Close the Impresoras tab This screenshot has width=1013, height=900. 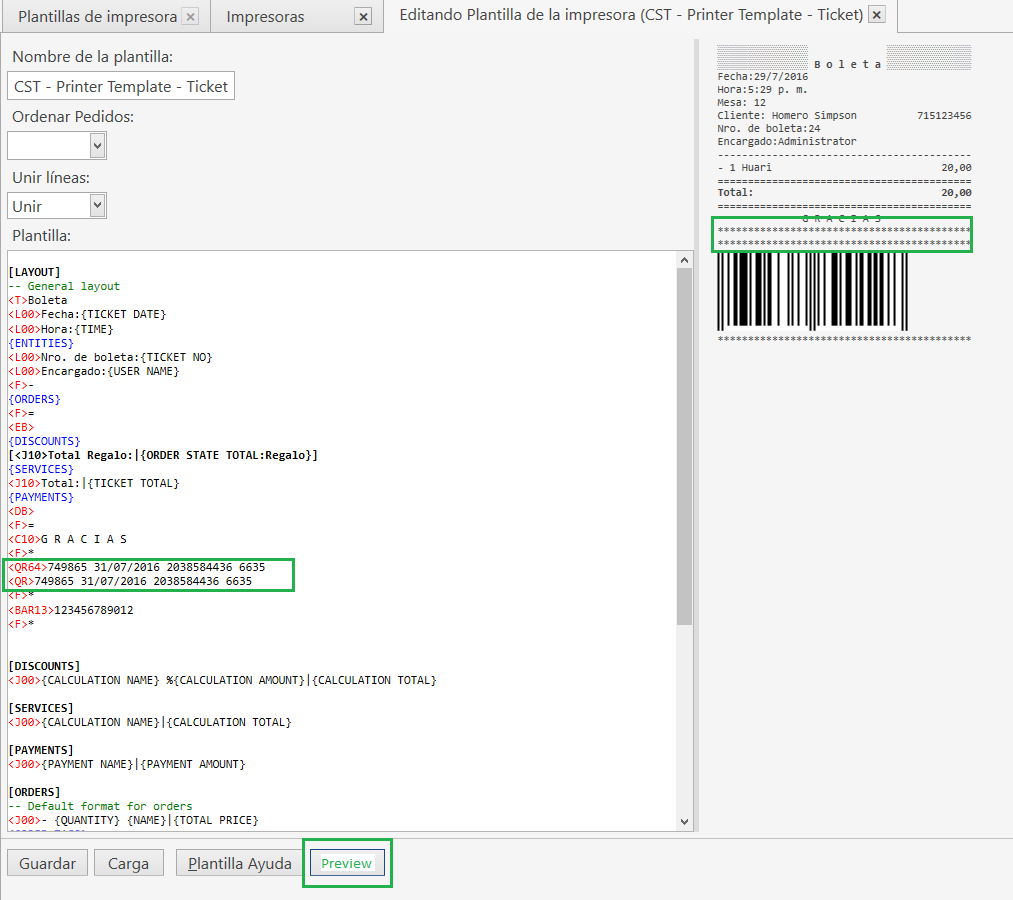364,17
